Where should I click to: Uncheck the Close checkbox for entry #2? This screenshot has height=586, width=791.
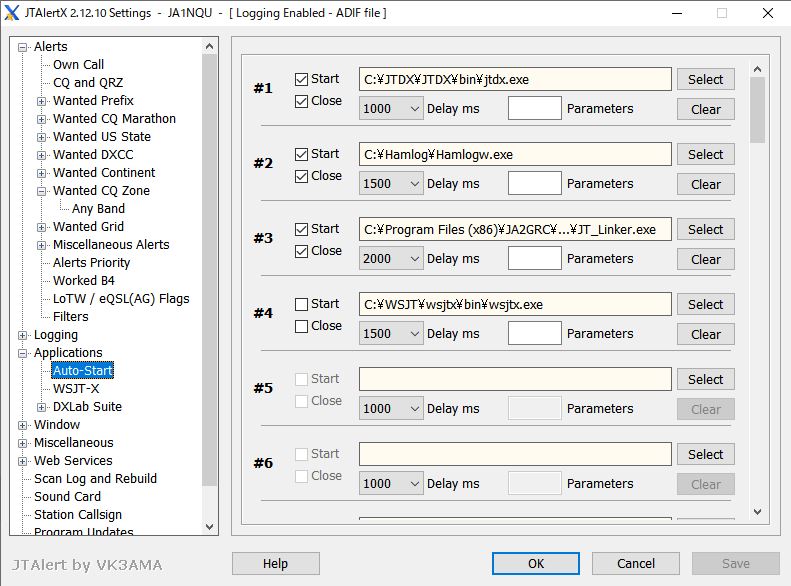click(x=301, y=176)
